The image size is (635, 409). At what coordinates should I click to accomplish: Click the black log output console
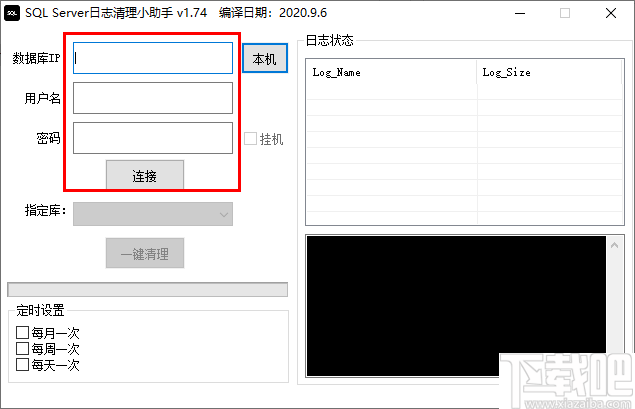(x=456, y=306)
